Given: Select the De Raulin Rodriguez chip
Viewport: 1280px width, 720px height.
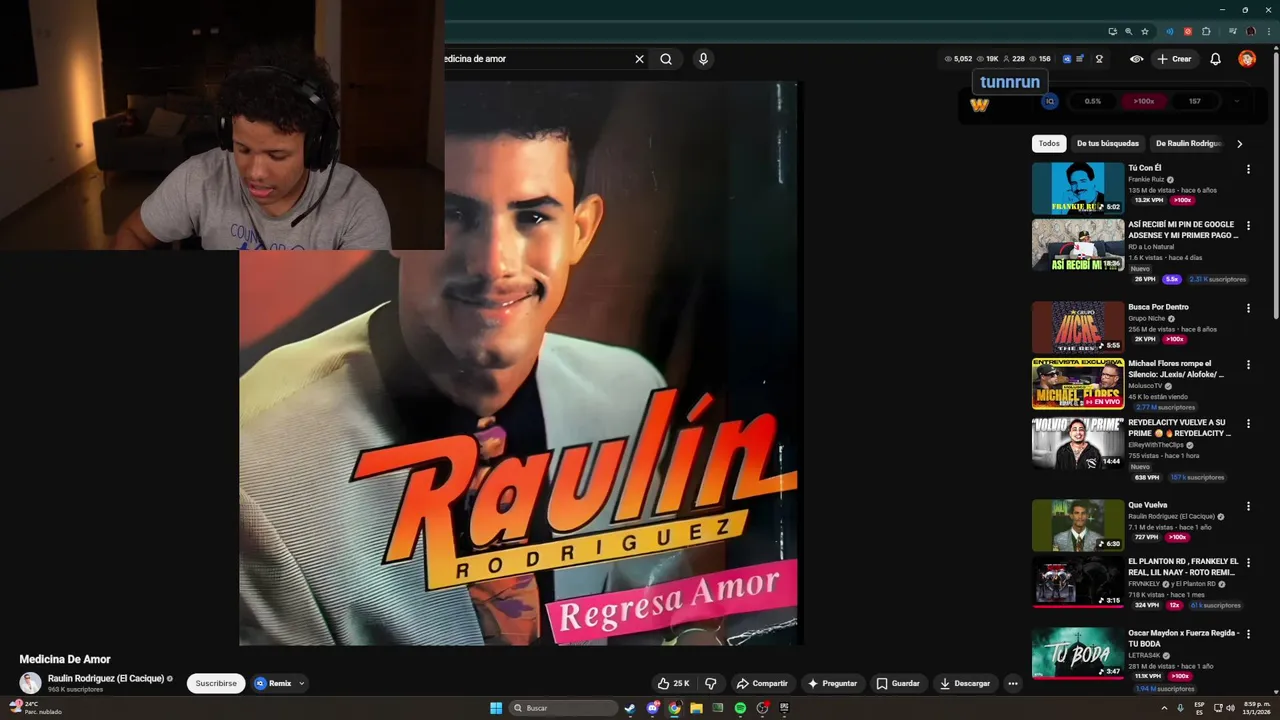Looking at the screenshot, I should tap(1188, 143).
